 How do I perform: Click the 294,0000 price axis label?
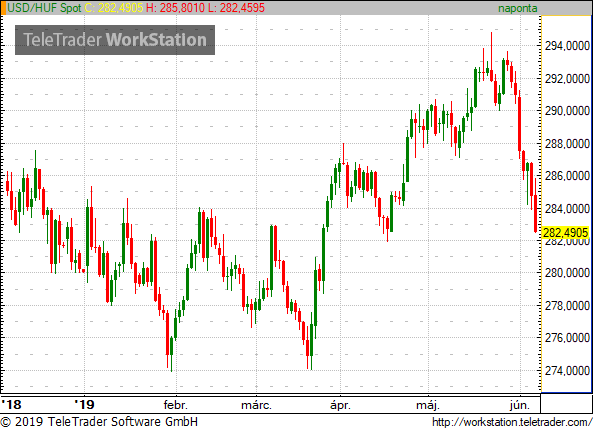pyautogui.click(x=567, y=46)
